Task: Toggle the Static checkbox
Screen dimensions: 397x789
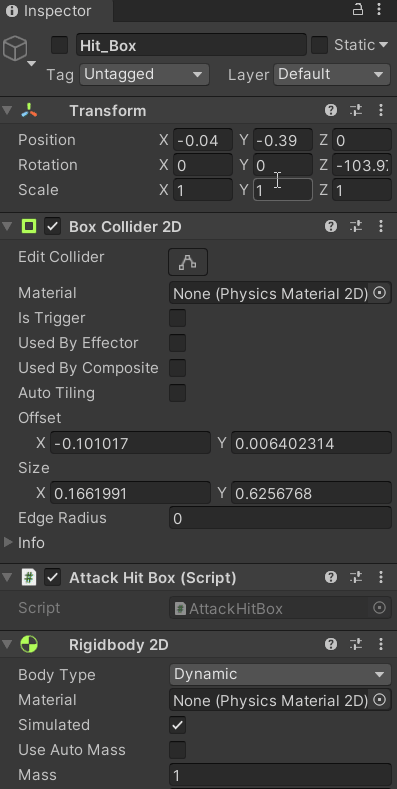Action: pos(319,45)
